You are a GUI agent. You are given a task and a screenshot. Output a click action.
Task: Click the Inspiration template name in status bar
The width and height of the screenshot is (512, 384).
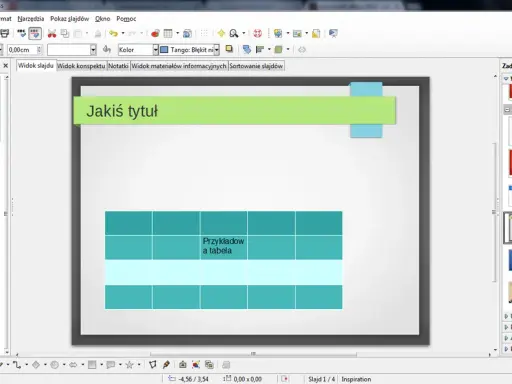coord(356,379)
